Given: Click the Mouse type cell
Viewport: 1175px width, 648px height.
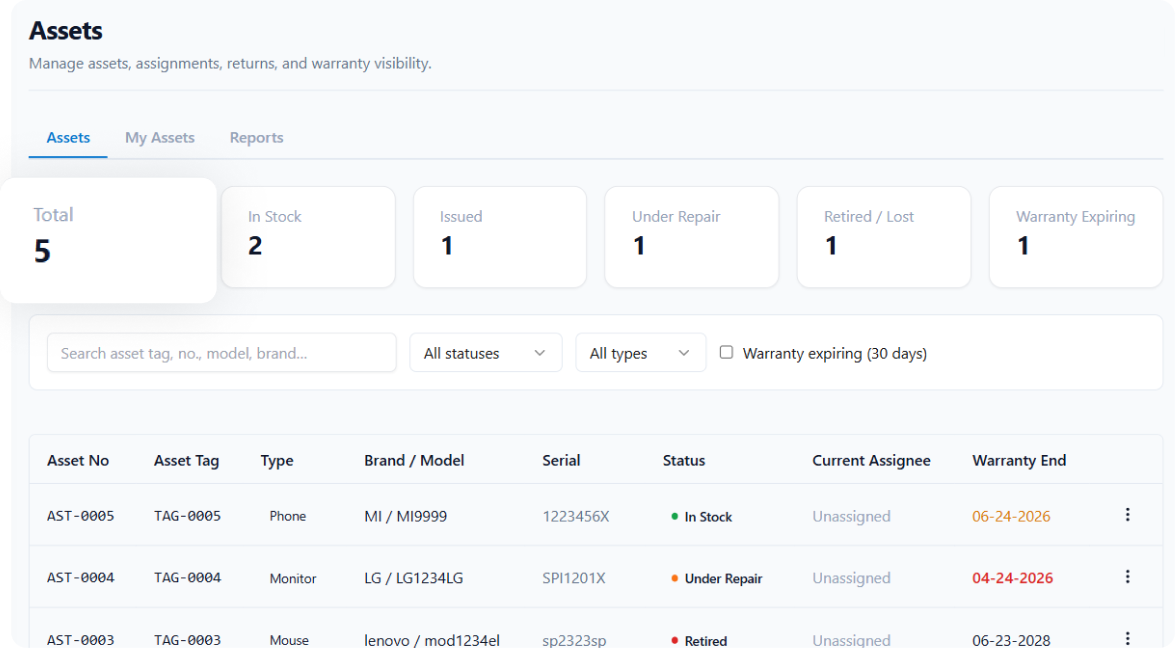Looking at the screenshot, I should tap(289, 640).
